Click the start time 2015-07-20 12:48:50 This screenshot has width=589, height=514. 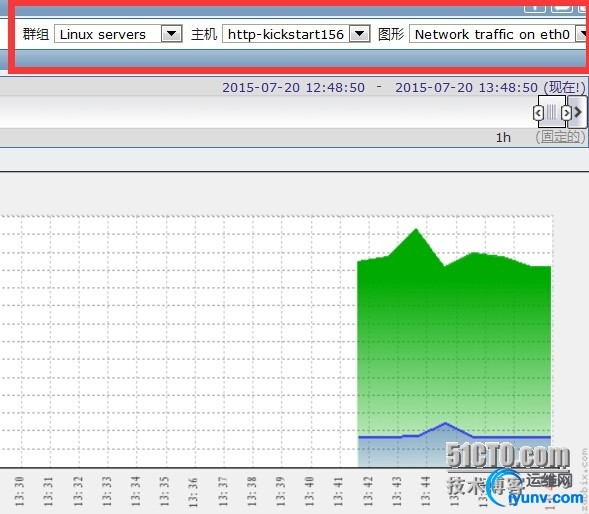click(294, 88)
